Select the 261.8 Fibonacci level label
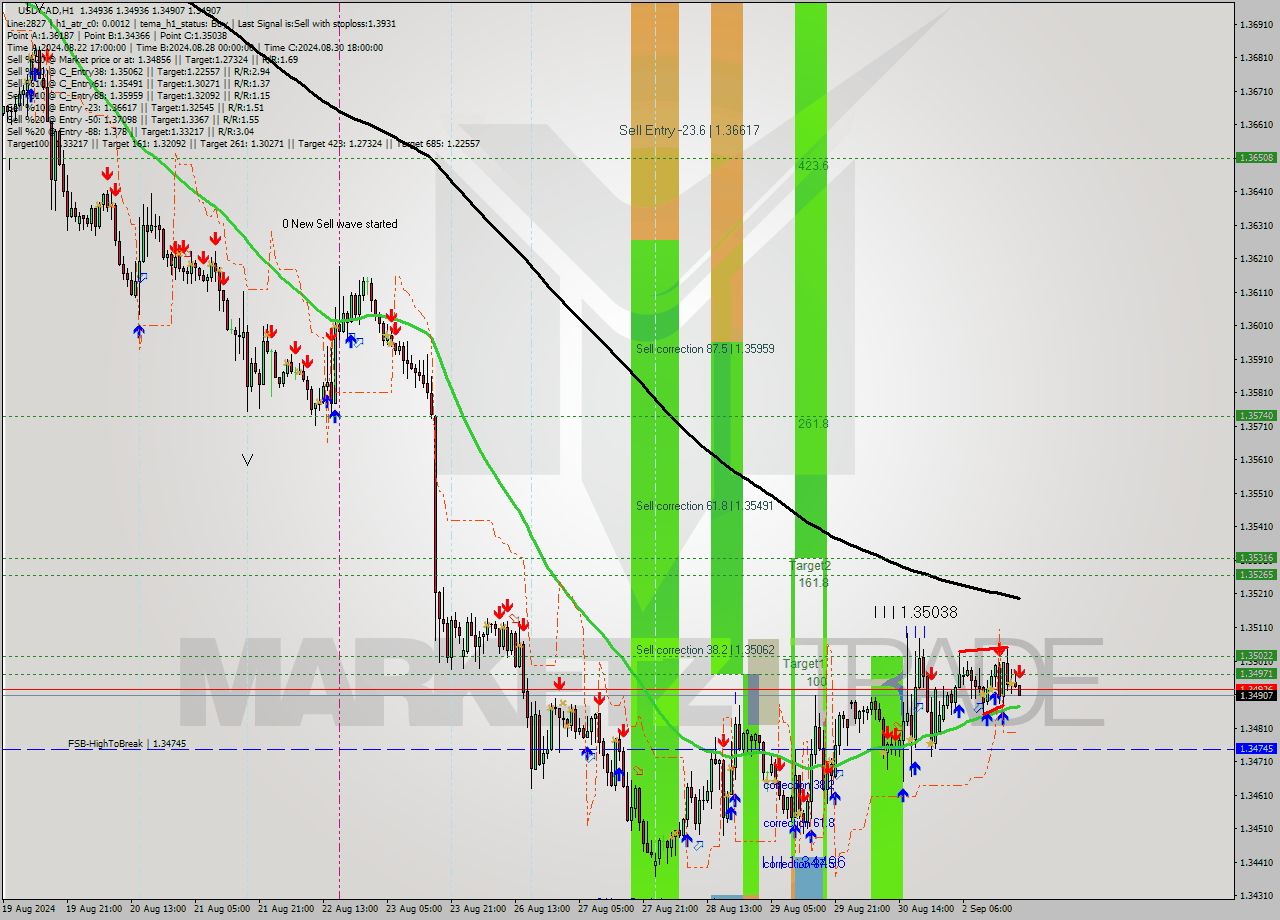 (813, 424)
